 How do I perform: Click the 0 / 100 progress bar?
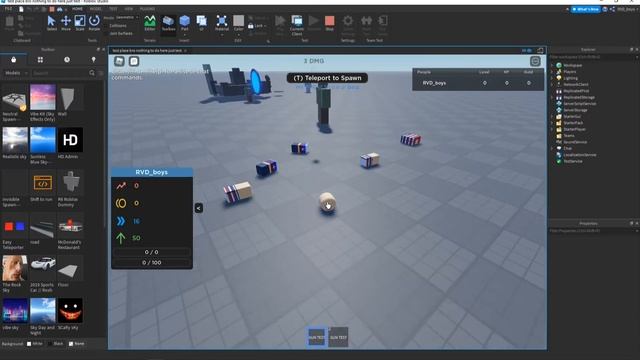tap(151, 262)
